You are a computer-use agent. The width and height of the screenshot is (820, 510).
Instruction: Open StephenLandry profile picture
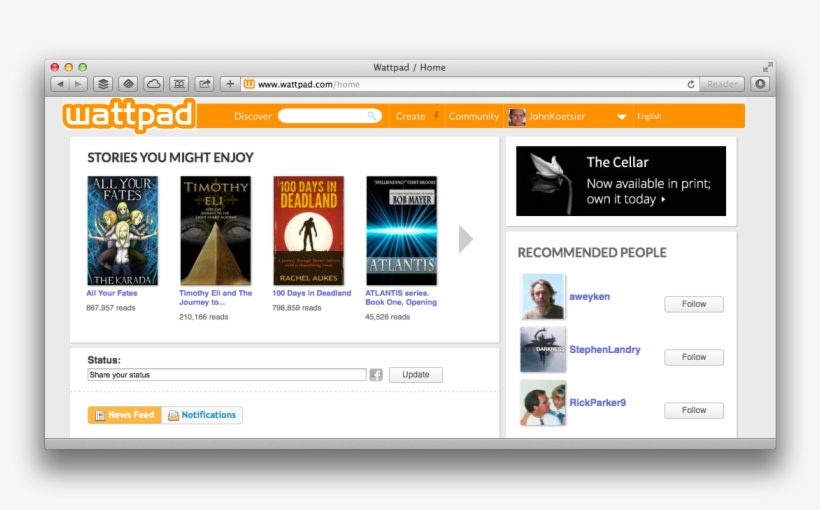(543, 349)
